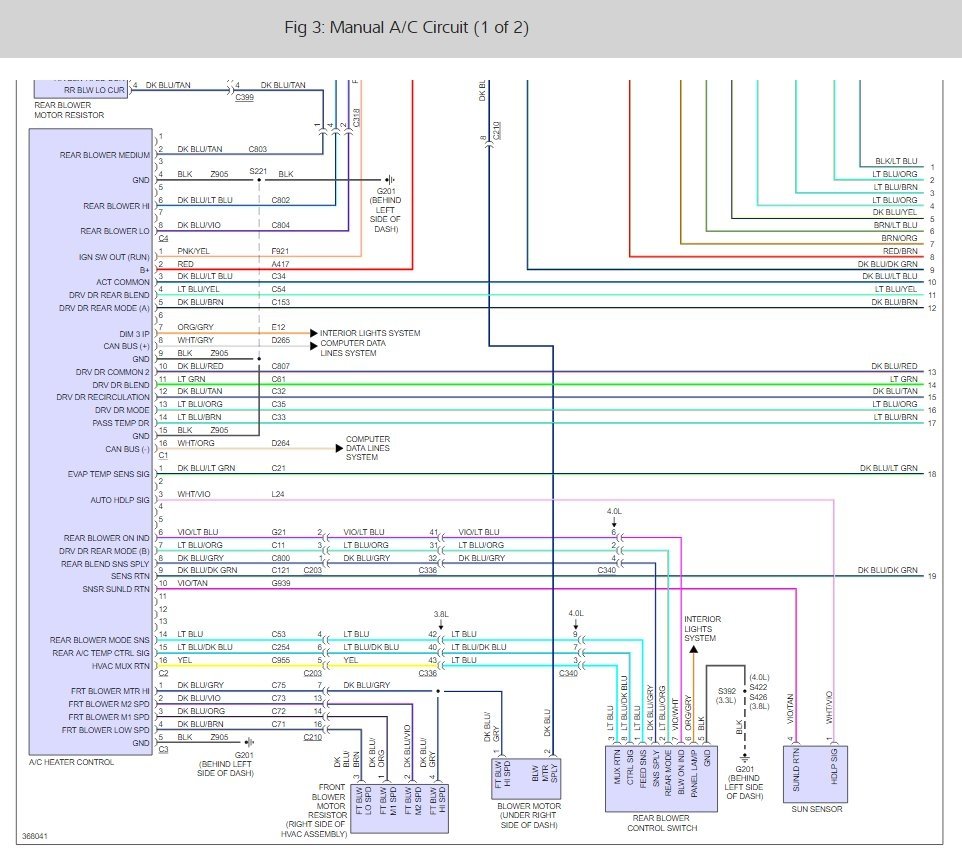Select the C399 connector label
Screen dimensions: 962x856
point(244,97)
